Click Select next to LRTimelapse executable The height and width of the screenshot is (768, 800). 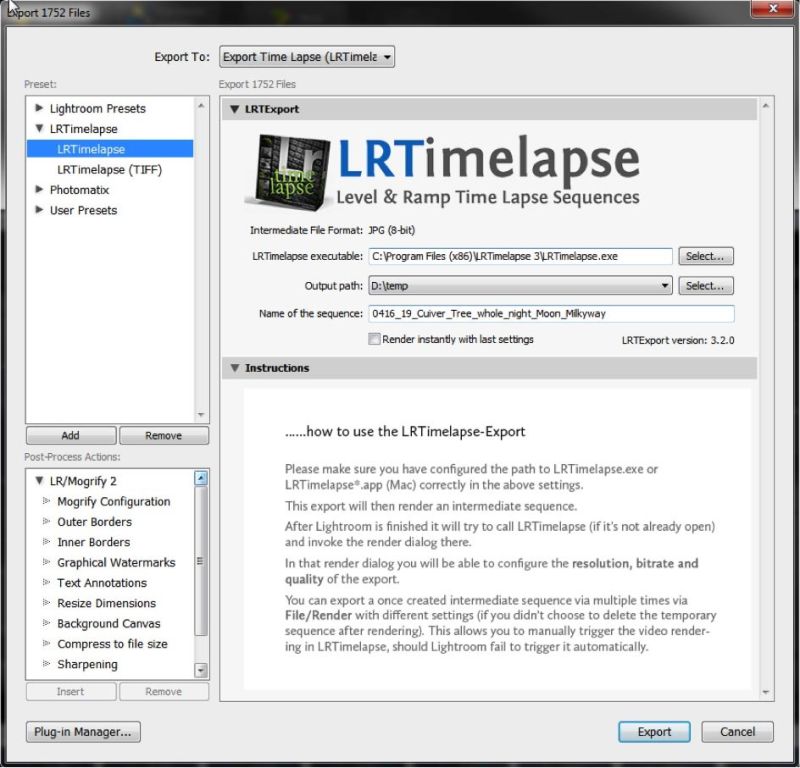click(706, 256)
